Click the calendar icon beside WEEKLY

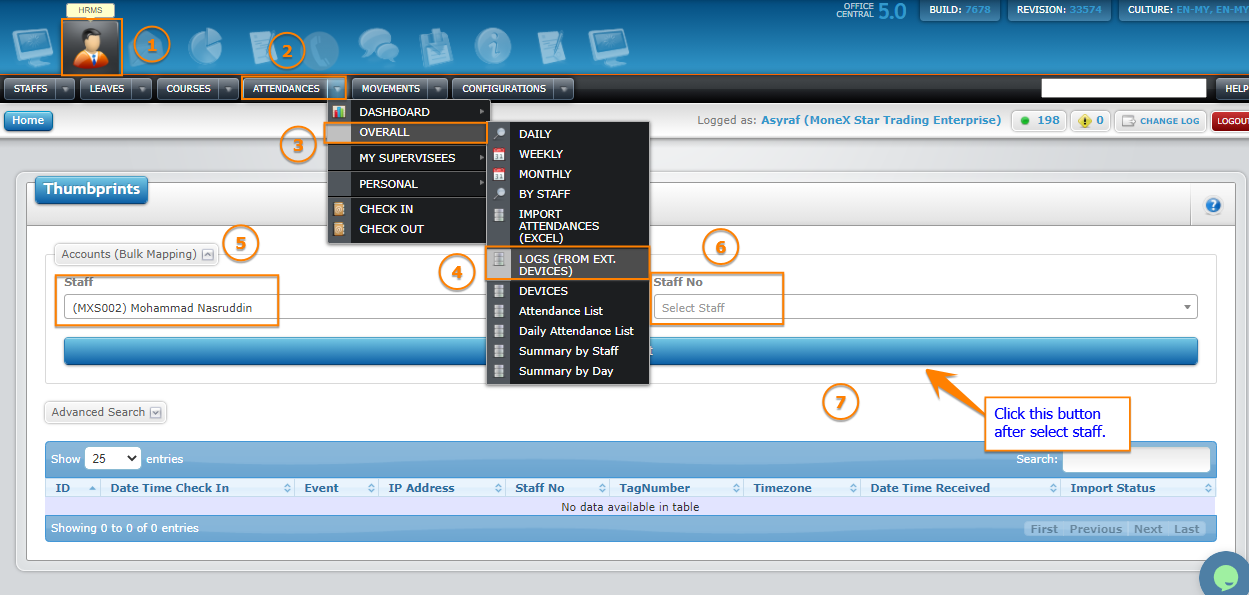[x=499, y=154]
